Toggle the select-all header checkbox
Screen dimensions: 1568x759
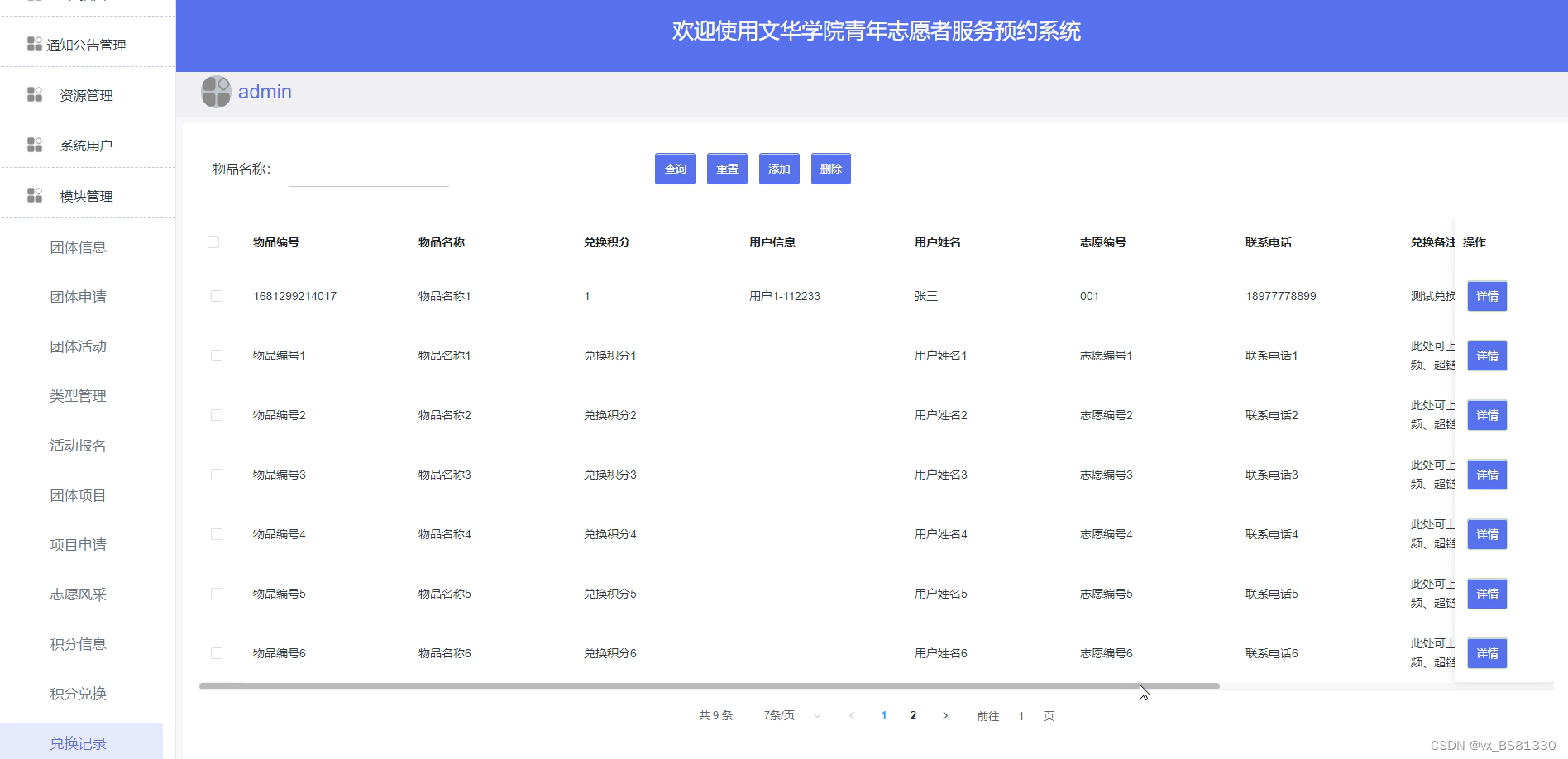tap(213, 242)
